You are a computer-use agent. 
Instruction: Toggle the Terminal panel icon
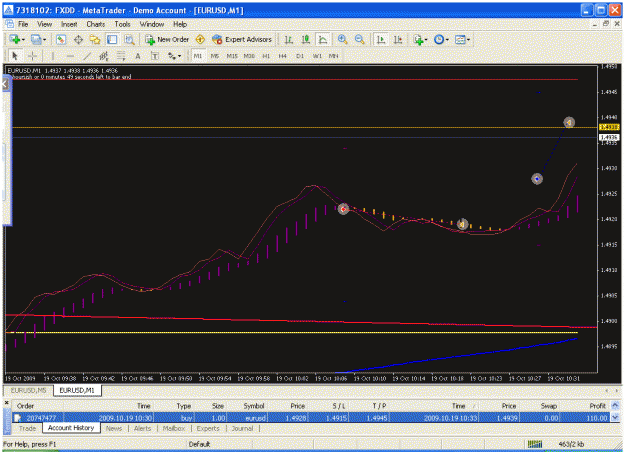[112, 39]
